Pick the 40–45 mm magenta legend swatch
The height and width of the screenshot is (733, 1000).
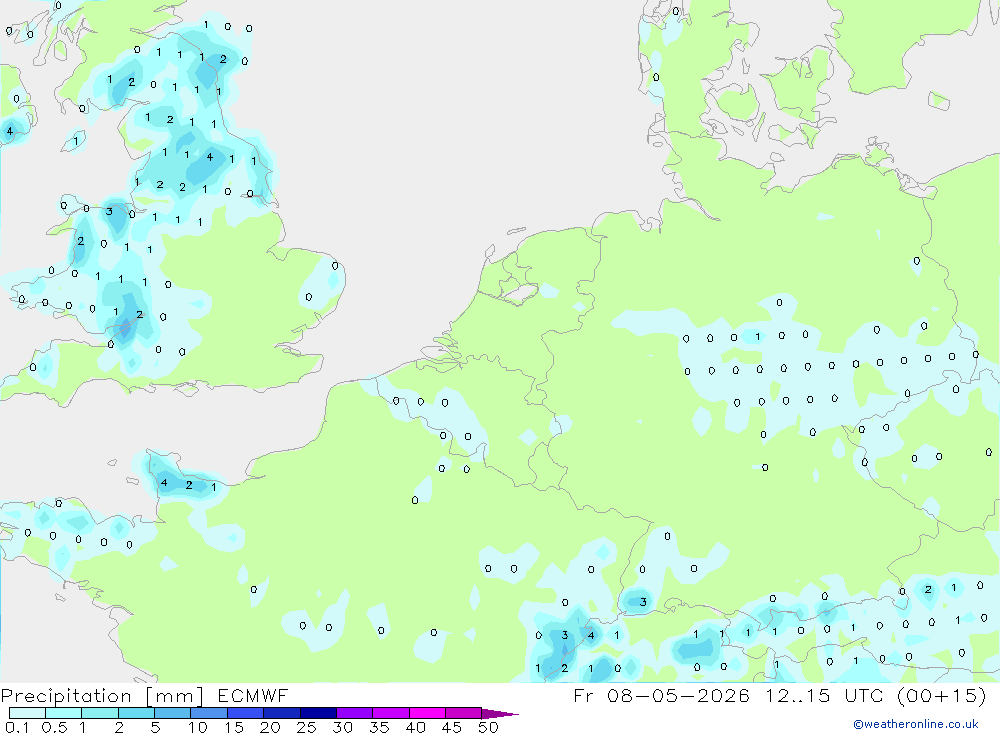427,713
